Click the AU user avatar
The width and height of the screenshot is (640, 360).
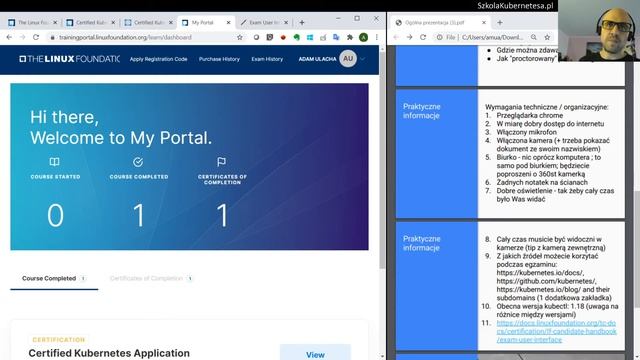348,59
